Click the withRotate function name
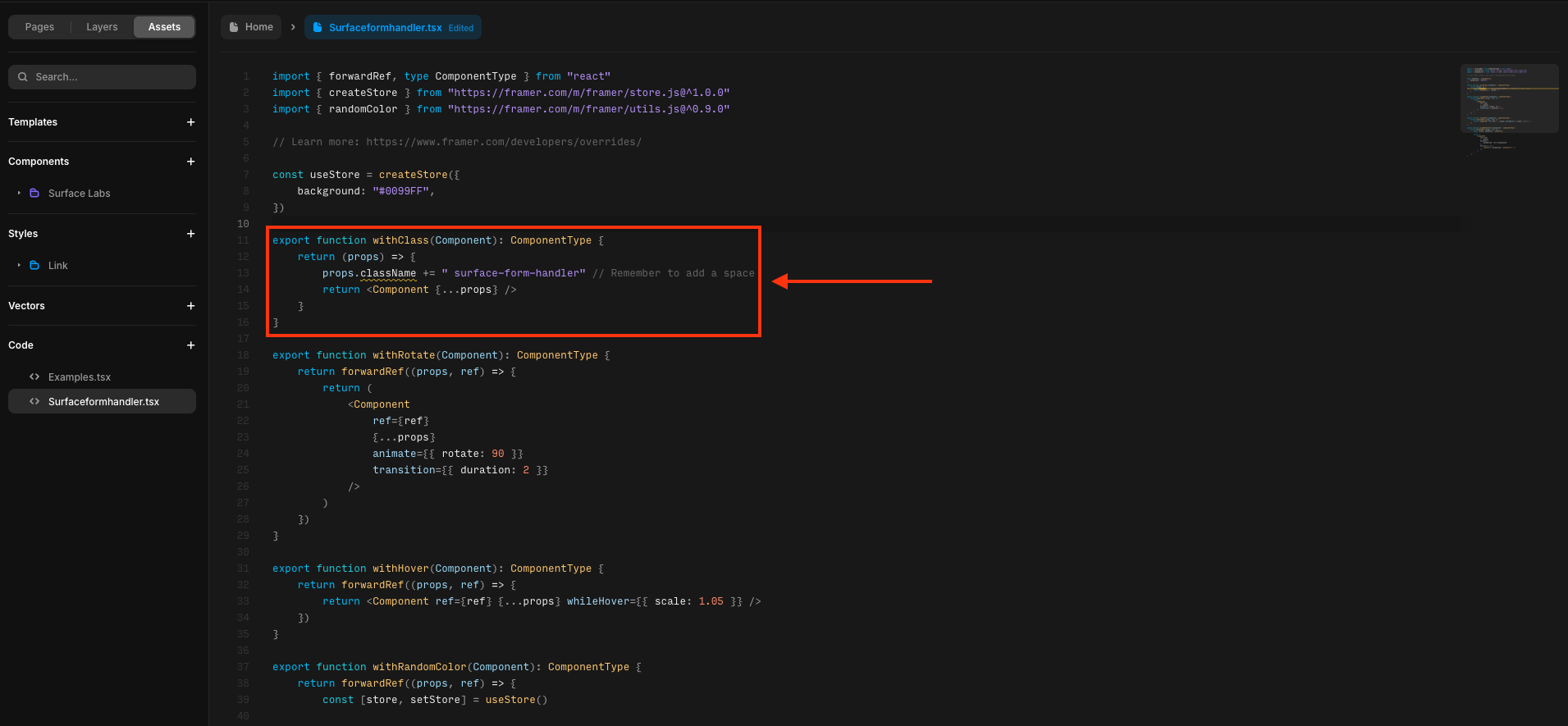Screen dimensions: 1568x726 click(404, 355)
